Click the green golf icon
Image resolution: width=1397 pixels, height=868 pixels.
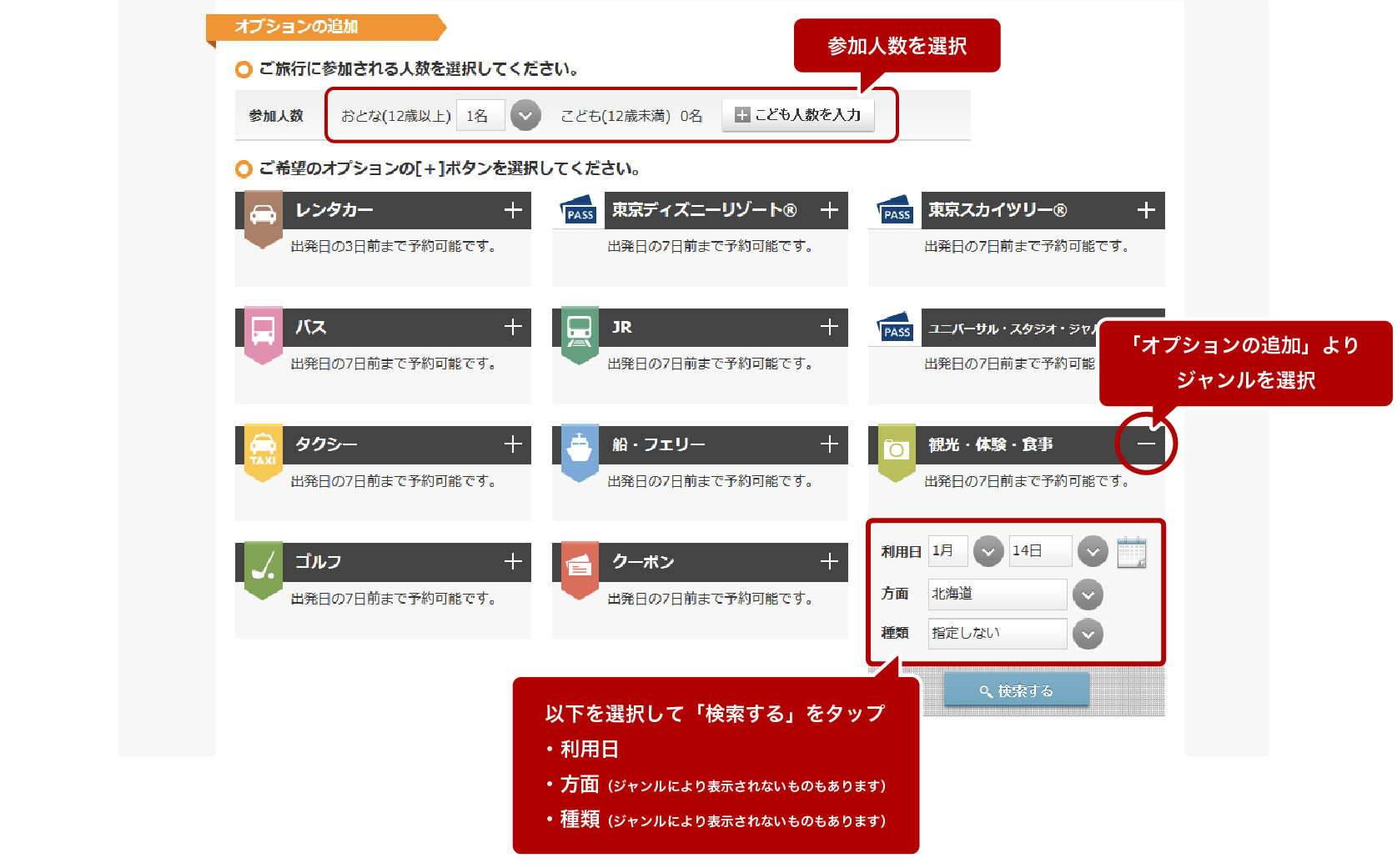[x=263, y=567]
